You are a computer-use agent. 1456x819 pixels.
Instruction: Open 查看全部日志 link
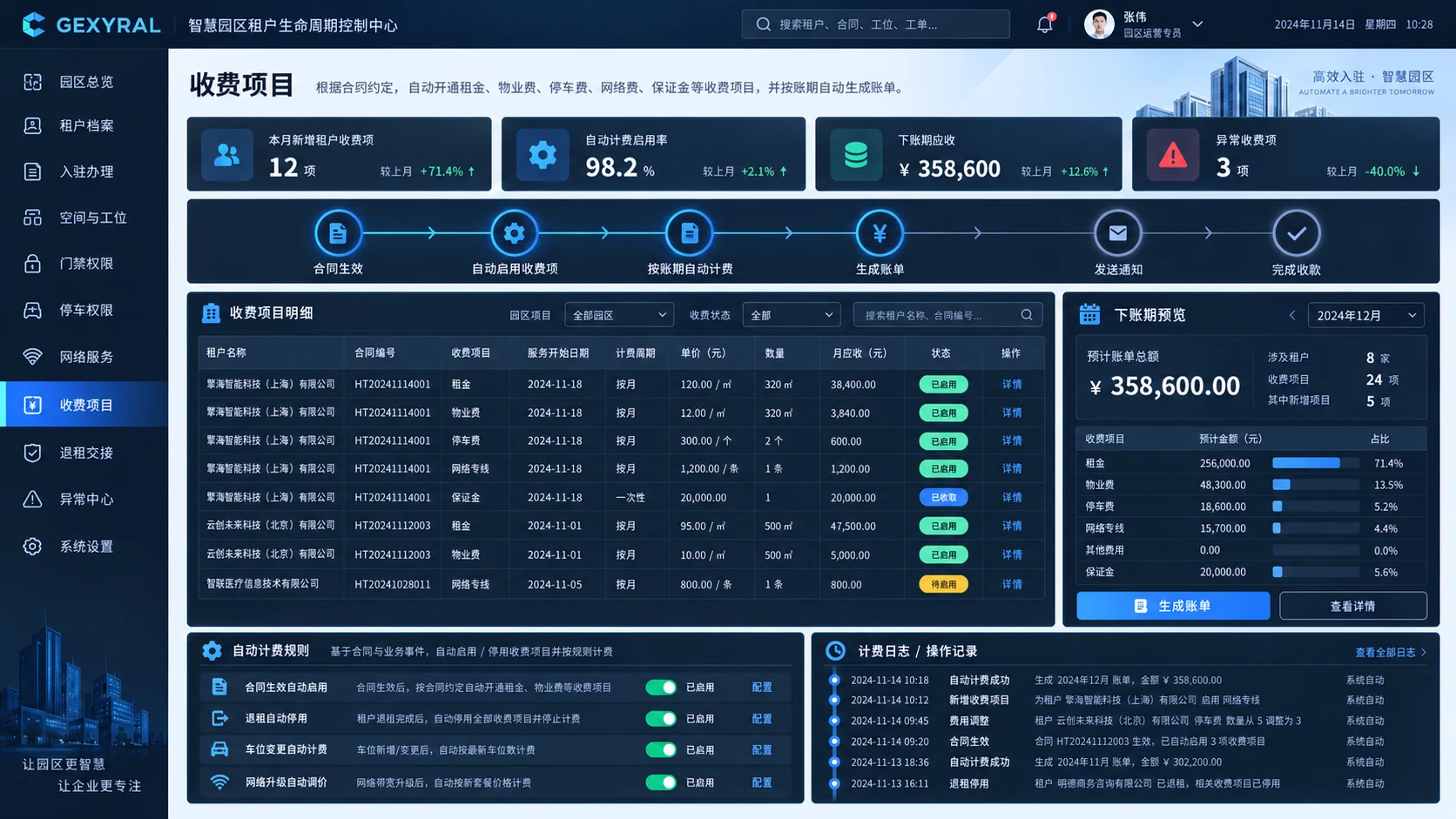coord(1391,652)
